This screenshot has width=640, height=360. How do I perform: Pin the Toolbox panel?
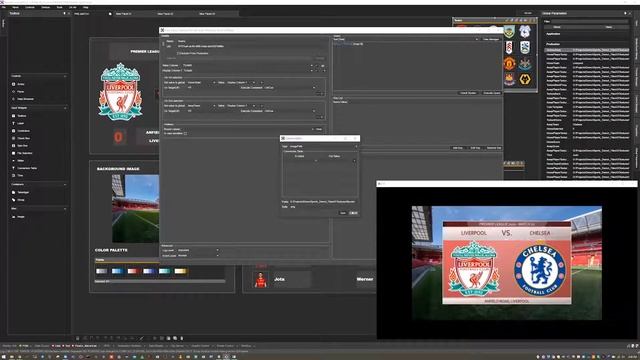coord(64,13)
